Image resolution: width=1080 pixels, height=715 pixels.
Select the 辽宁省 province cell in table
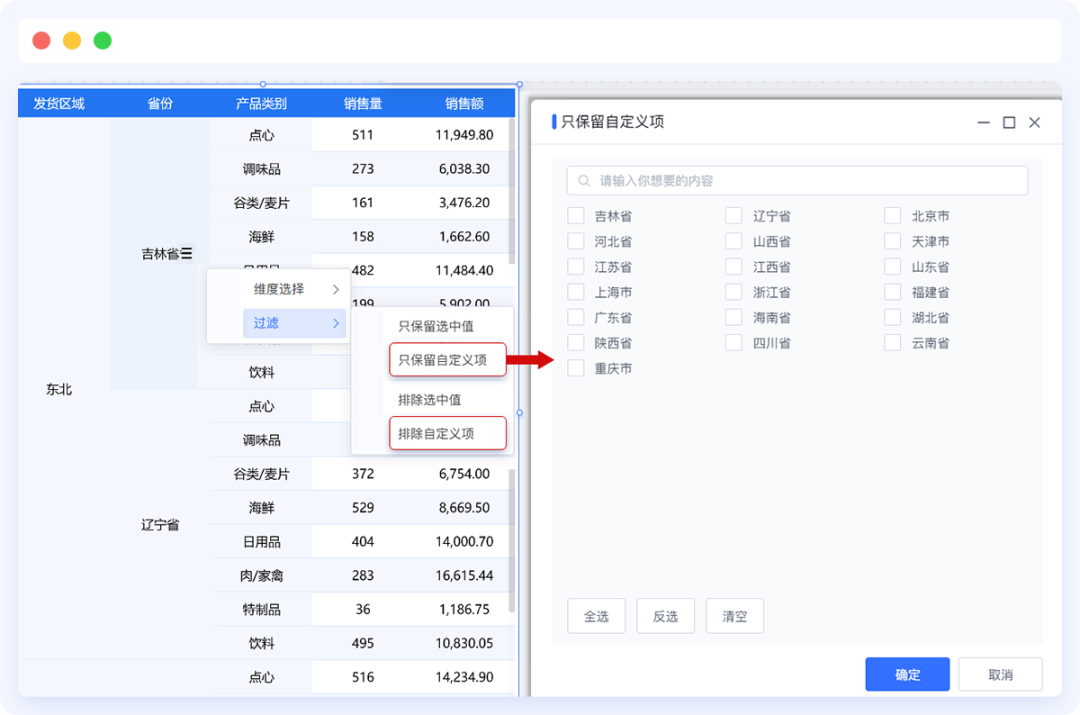pyautogui.click(x=160, y=525)
